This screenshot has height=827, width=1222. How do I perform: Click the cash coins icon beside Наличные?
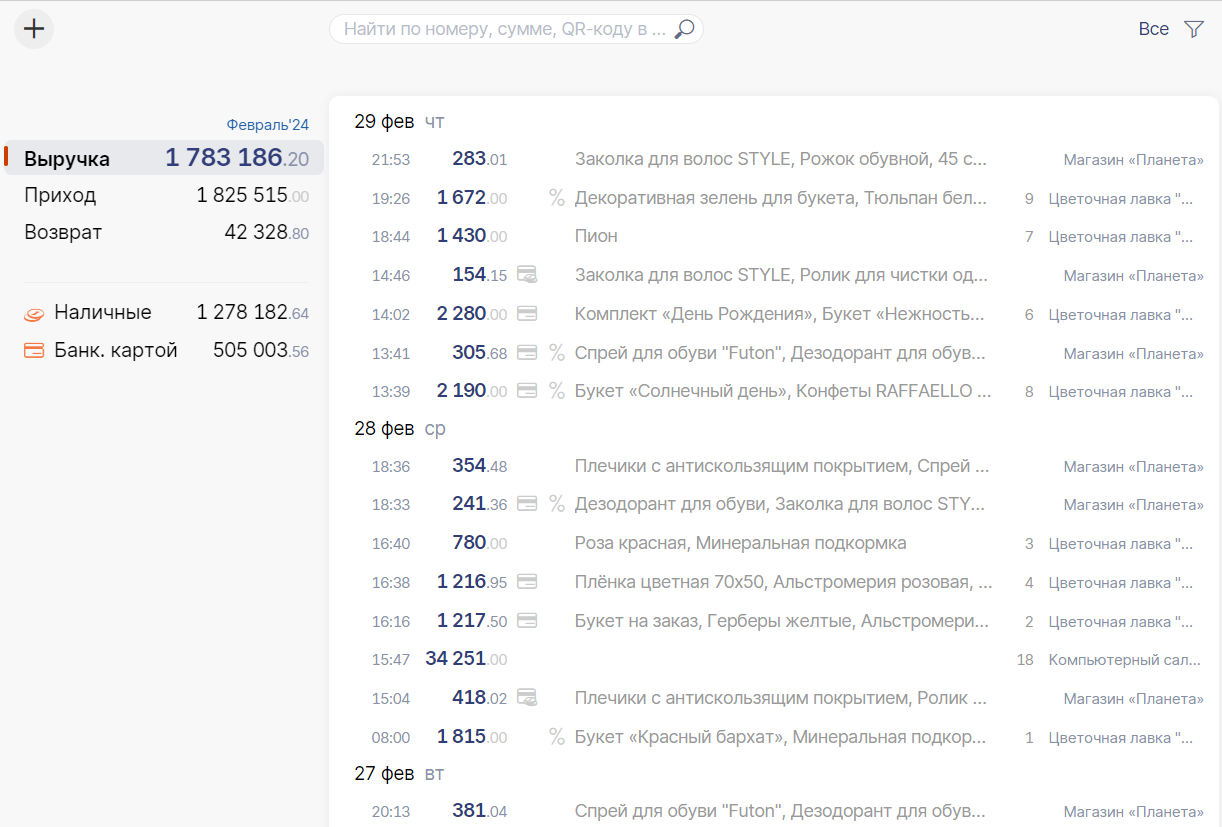pos(34,314)
